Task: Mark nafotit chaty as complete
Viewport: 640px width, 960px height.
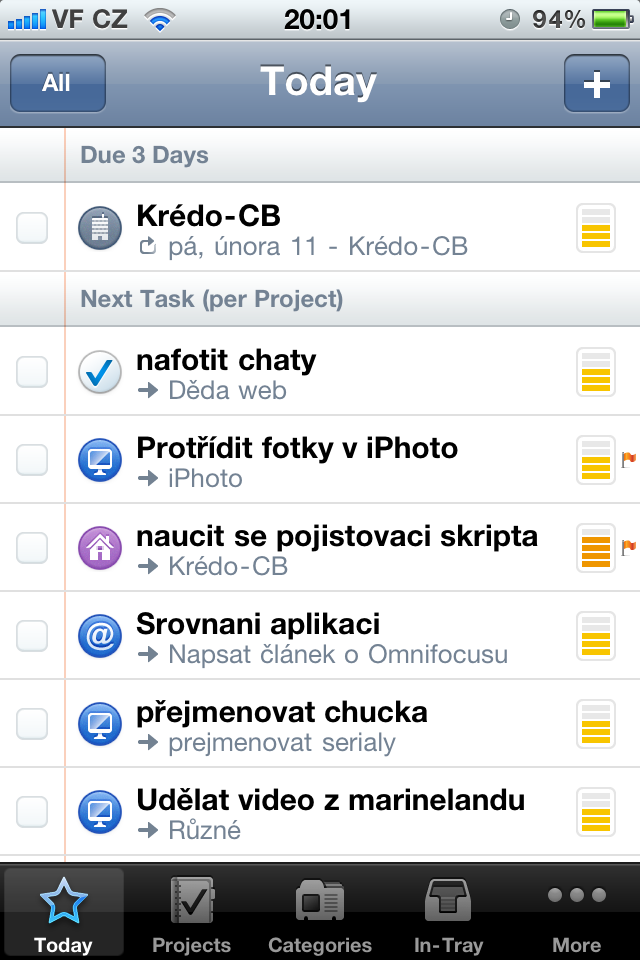Action: point(31,371)
